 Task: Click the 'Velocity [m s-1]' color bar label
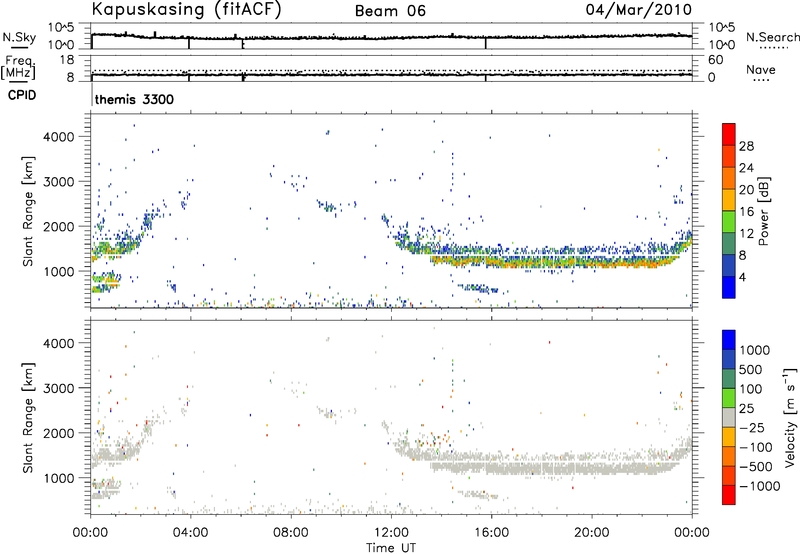coord(790,417)
